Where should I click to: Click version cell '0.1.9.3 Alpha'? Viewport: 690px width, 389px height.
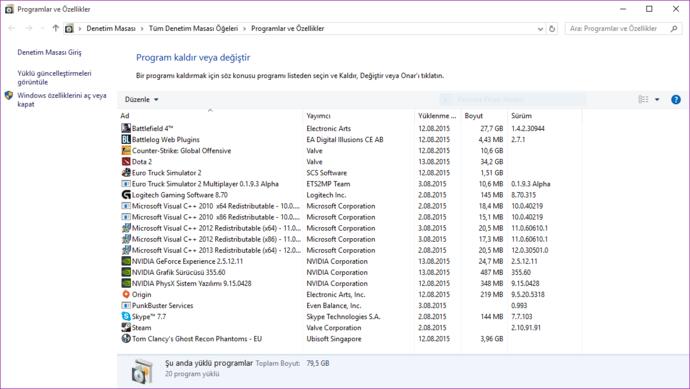click(x=530, y=184)
